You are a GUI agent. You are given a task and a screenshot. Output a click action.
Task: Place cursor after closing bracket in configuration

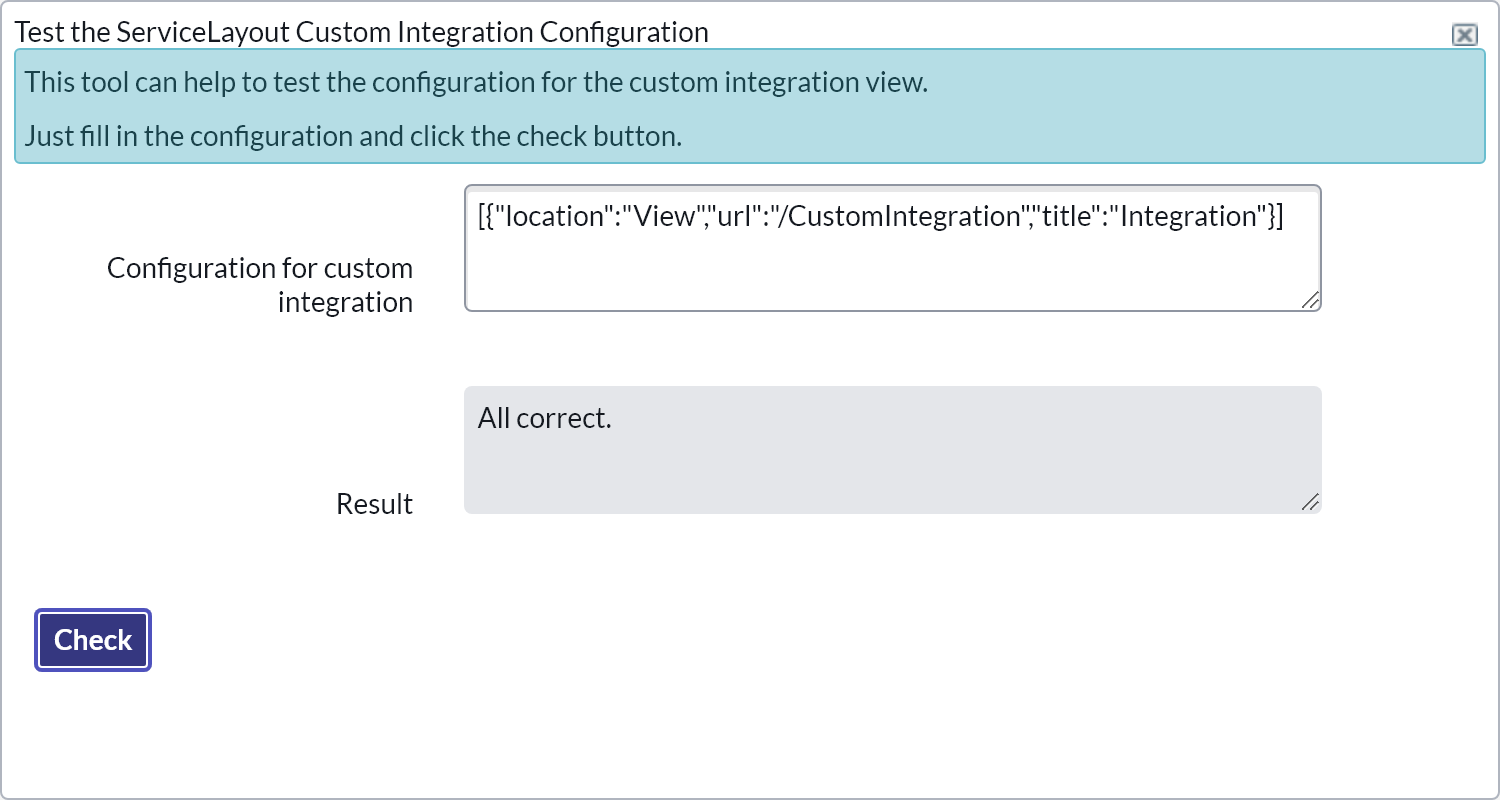coord(1286,217)
